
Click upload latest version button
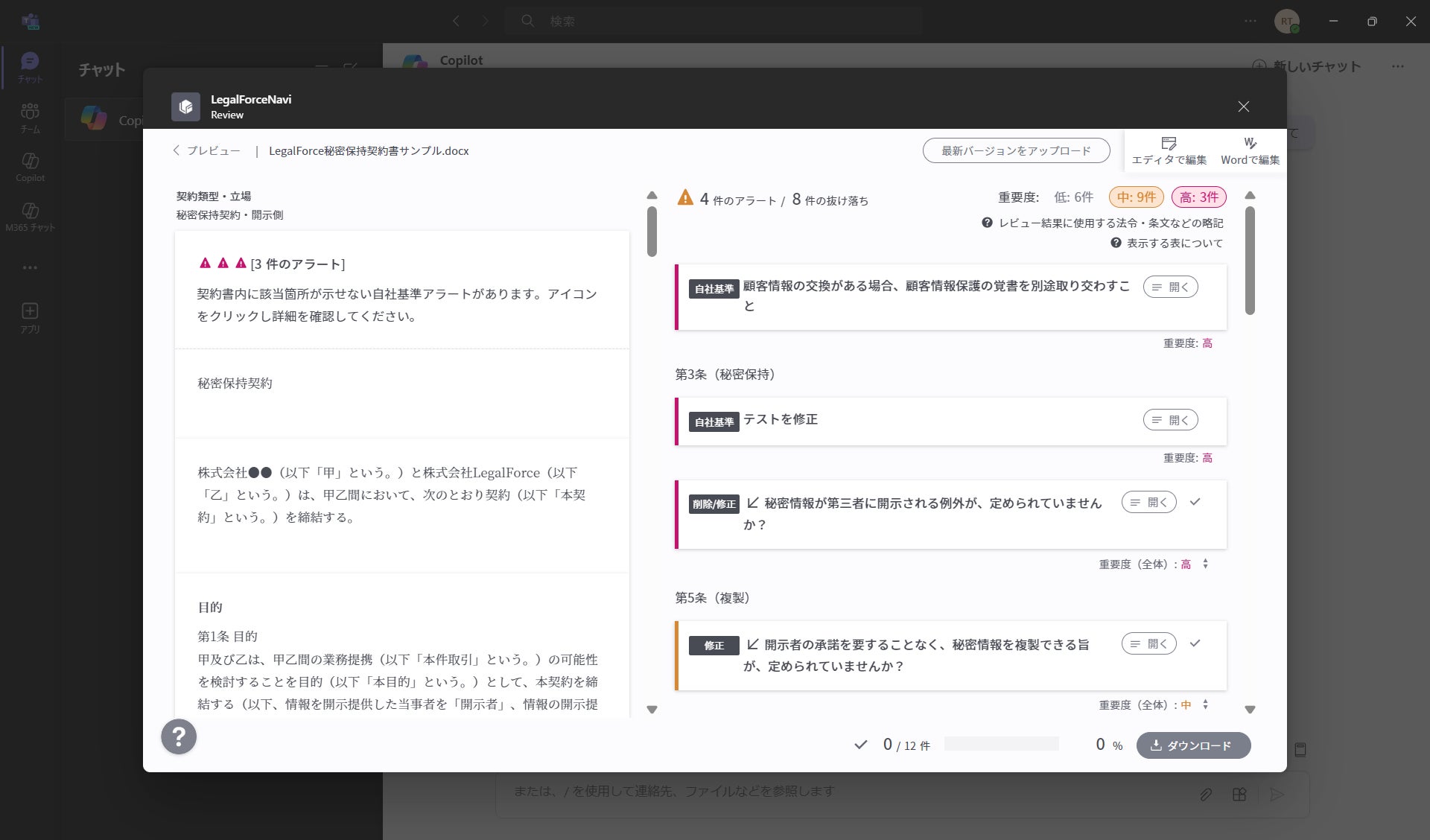pos(1016,150)
